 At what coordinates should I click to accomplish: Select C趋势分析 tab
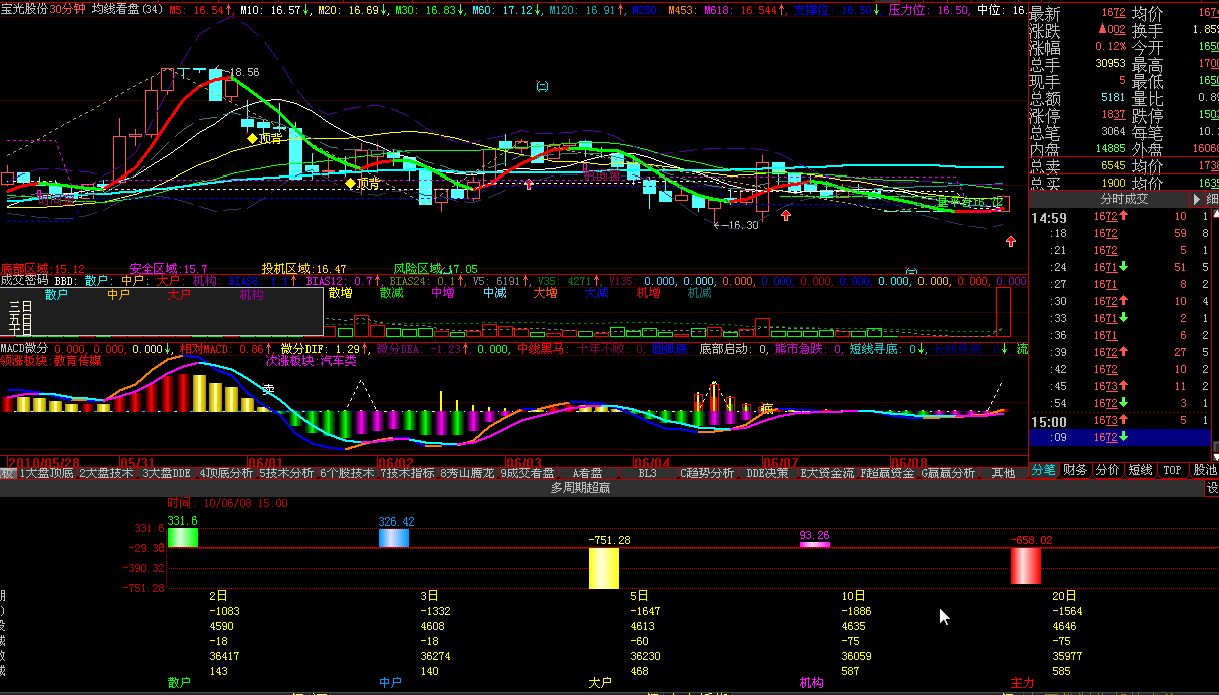tap(707, 473)
